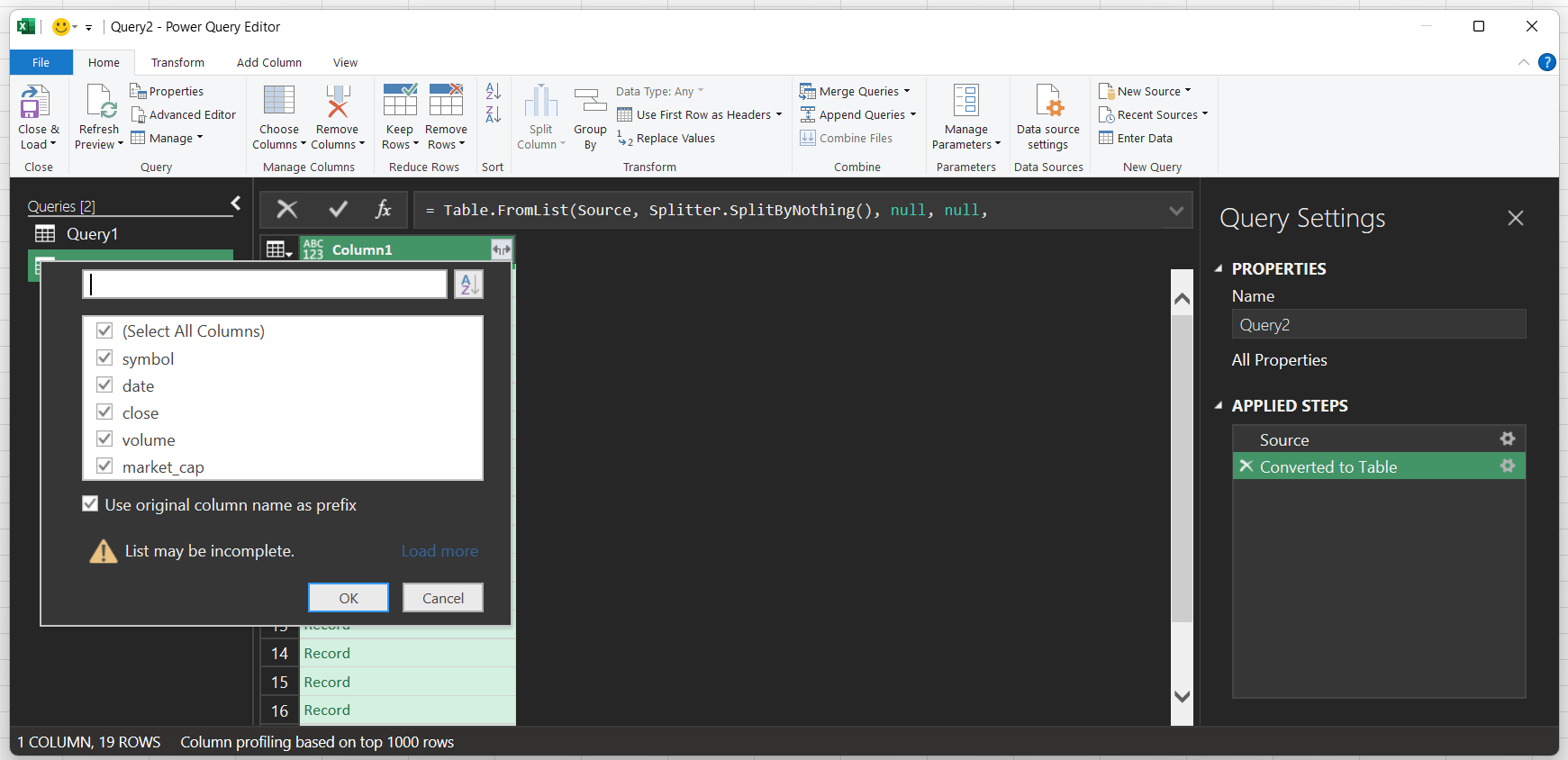Click Replace Values
1568x760 pixels.
pos(666,138)
